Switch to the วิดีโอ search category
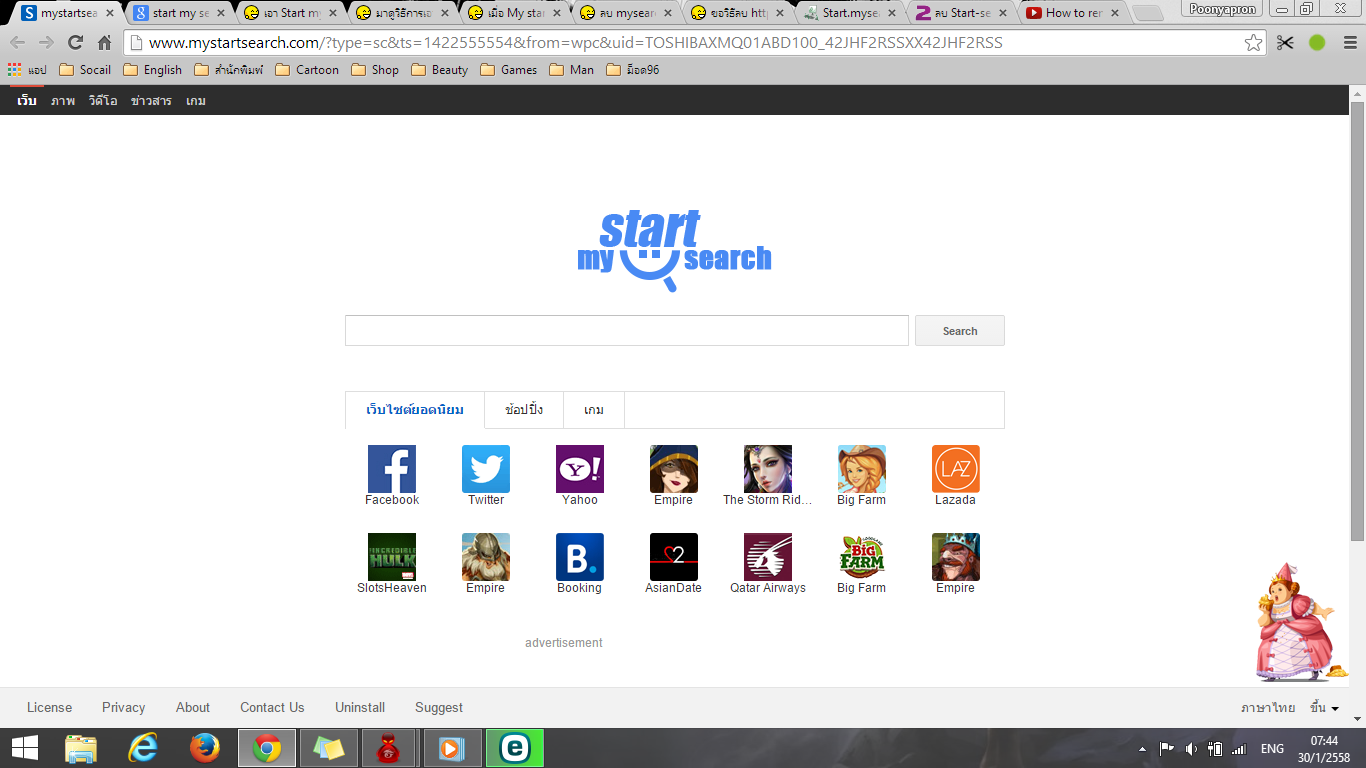The width and height of the screenshot is (1366, 768). point(103,101)
